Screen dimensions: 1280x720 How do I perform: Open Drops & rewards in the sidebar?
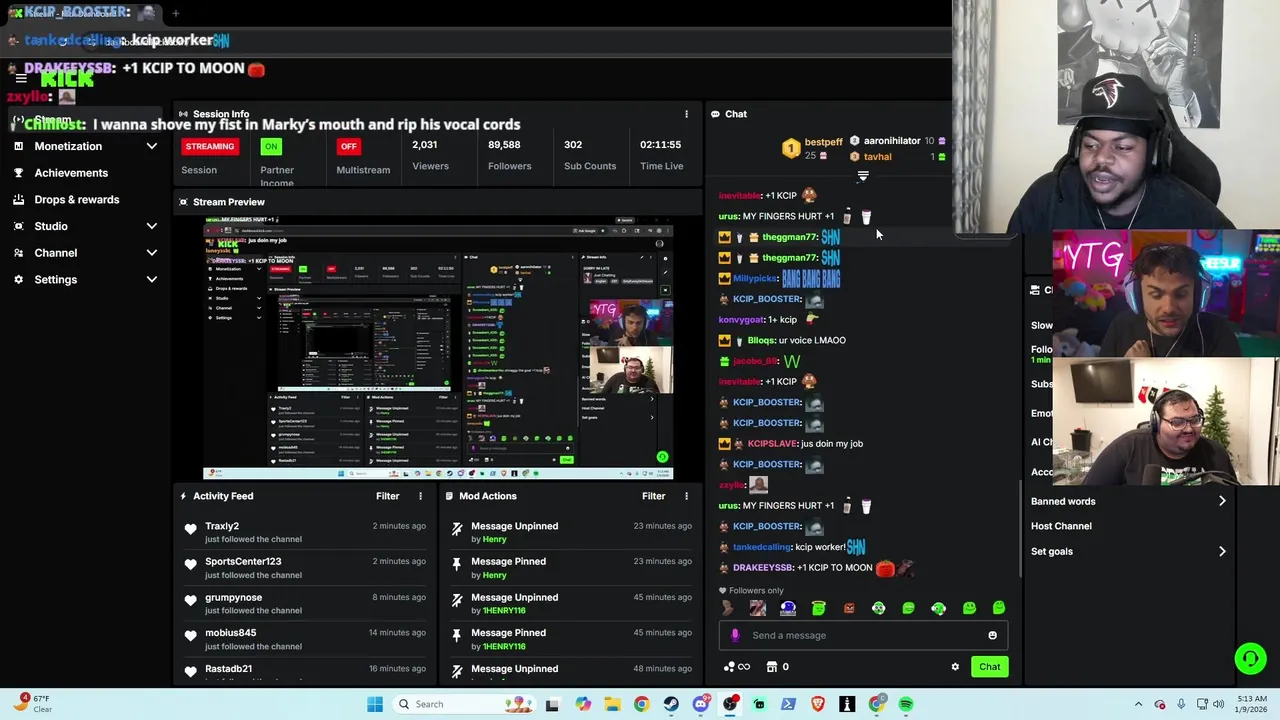coord(77,200)
